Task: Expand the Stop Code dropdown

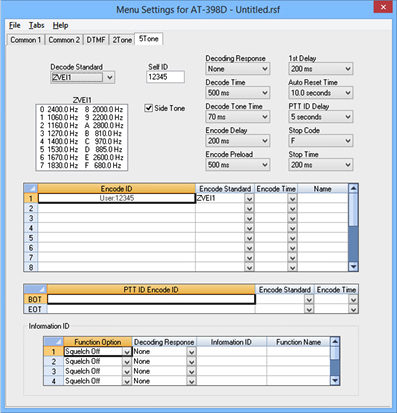Action: pyautogui.click(x=320, y=141)
